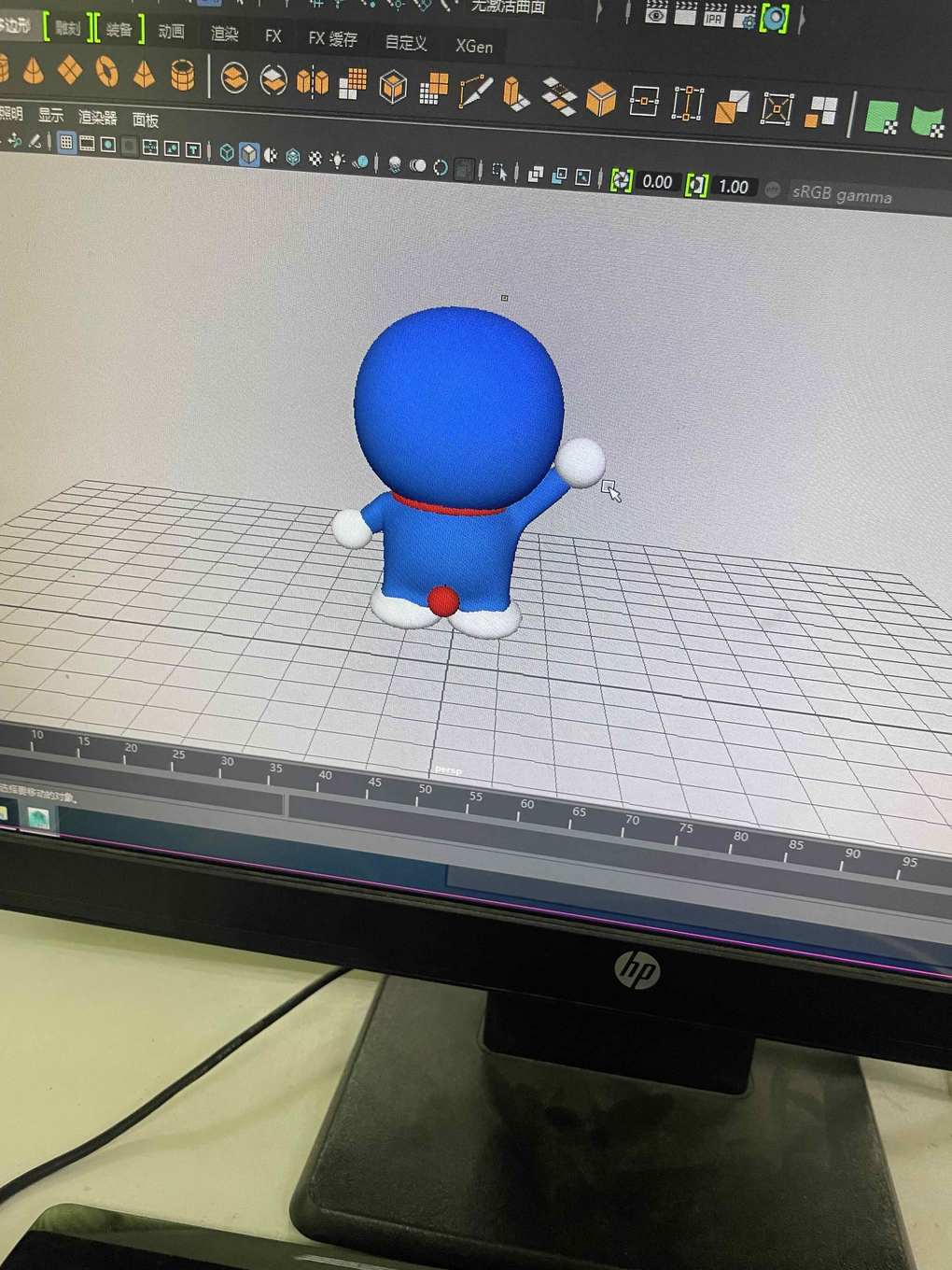Toggle the gamma control button
This screenshot has width=952, height=1270.
(696, 184)
